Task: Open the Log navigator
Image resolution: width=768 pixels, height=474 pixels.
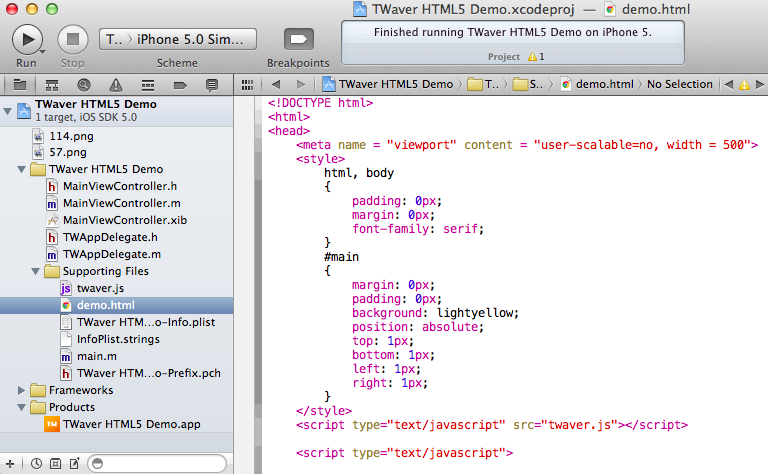Action: pos(212,85)
